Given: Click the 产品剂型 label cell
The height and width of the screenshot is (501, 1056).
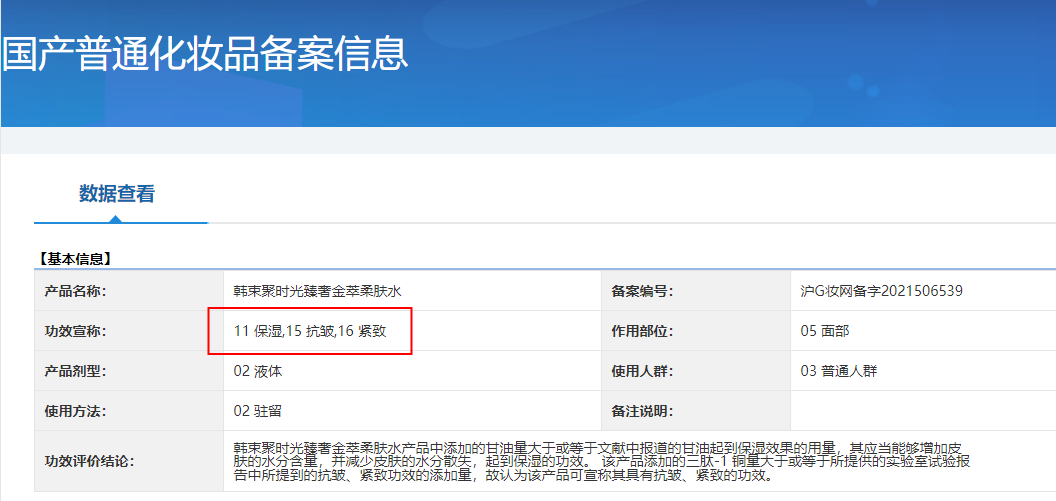Looking at the screenshot, I should 76,371.
